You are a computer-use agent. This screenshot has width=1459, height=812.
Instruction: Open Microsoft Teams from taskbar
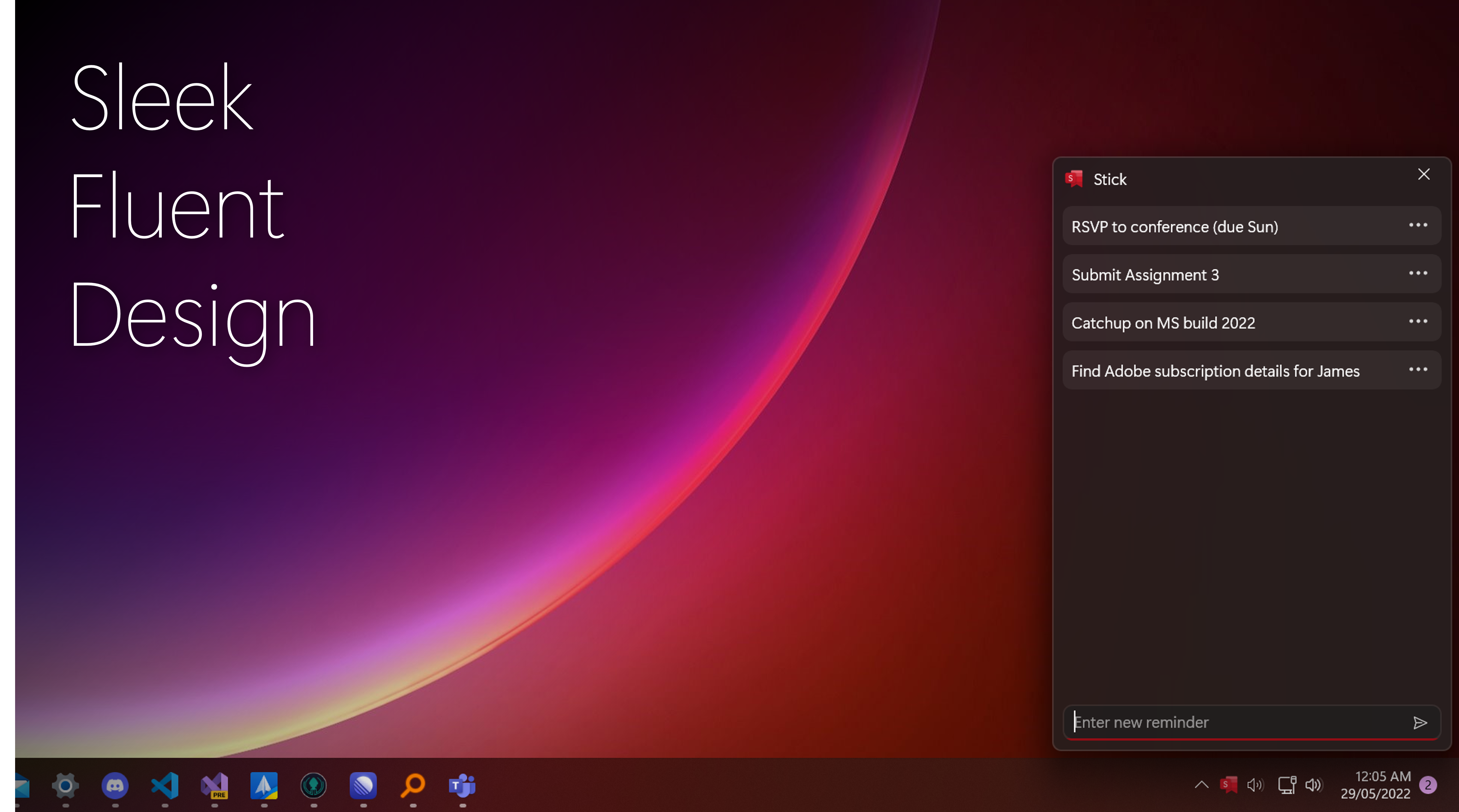462,785
